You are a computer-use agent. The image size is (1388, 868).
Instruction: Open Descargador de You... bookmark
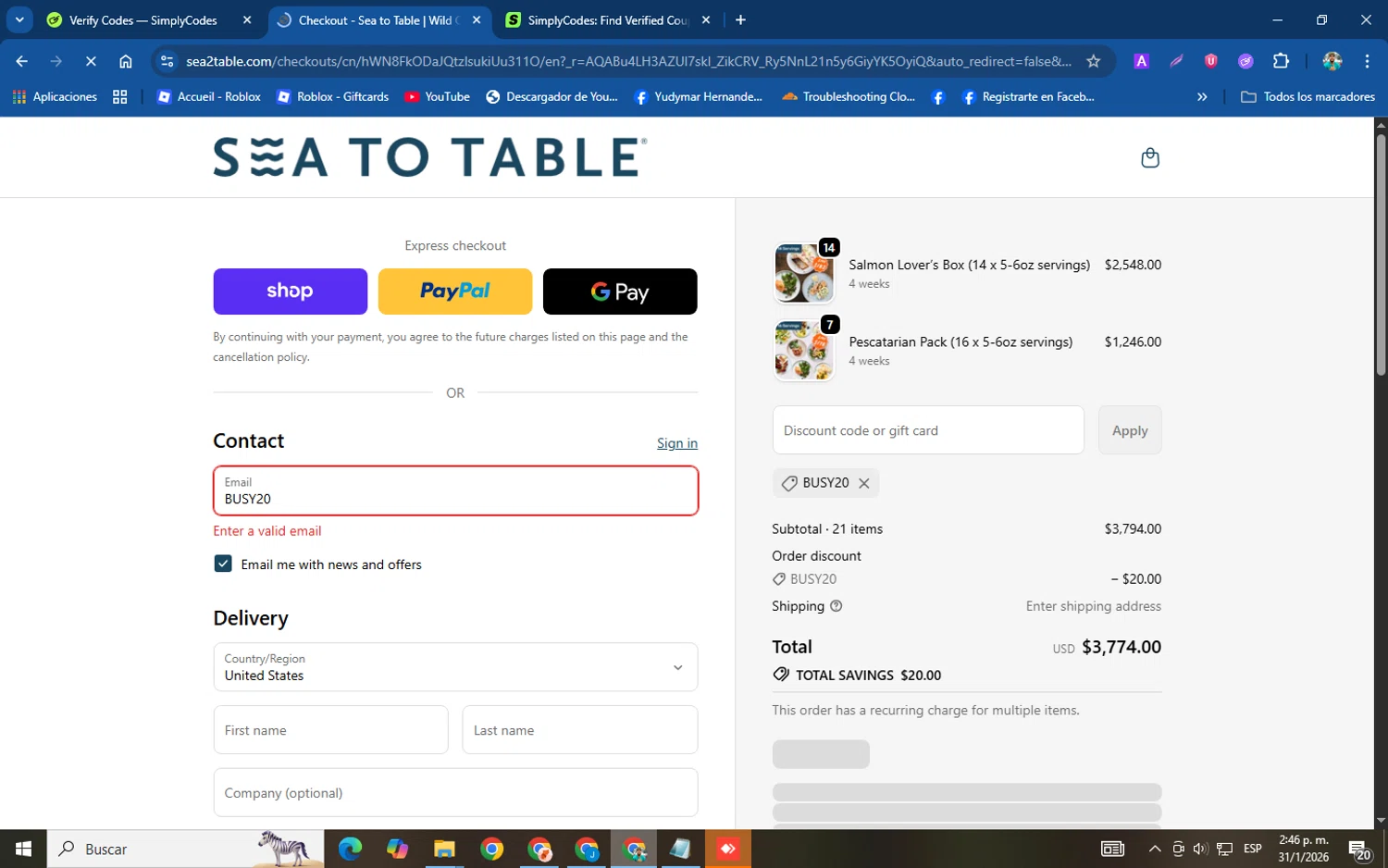(551, 96)
